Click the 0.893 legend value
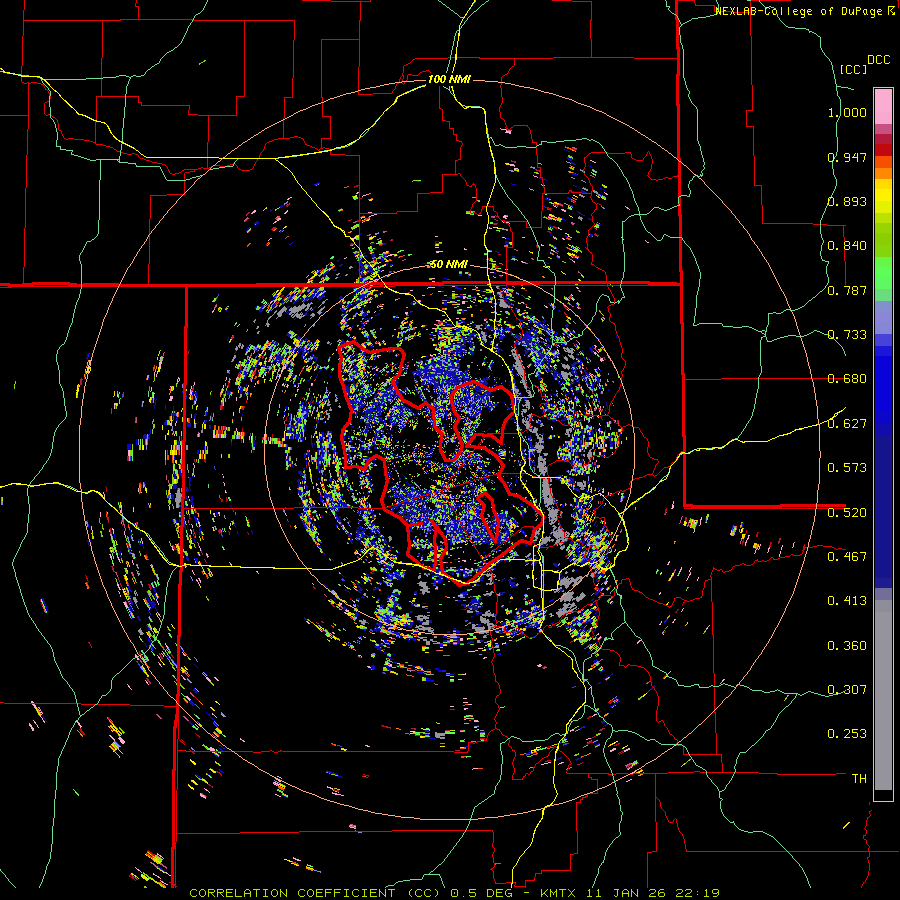 click(x=847, y=201)
